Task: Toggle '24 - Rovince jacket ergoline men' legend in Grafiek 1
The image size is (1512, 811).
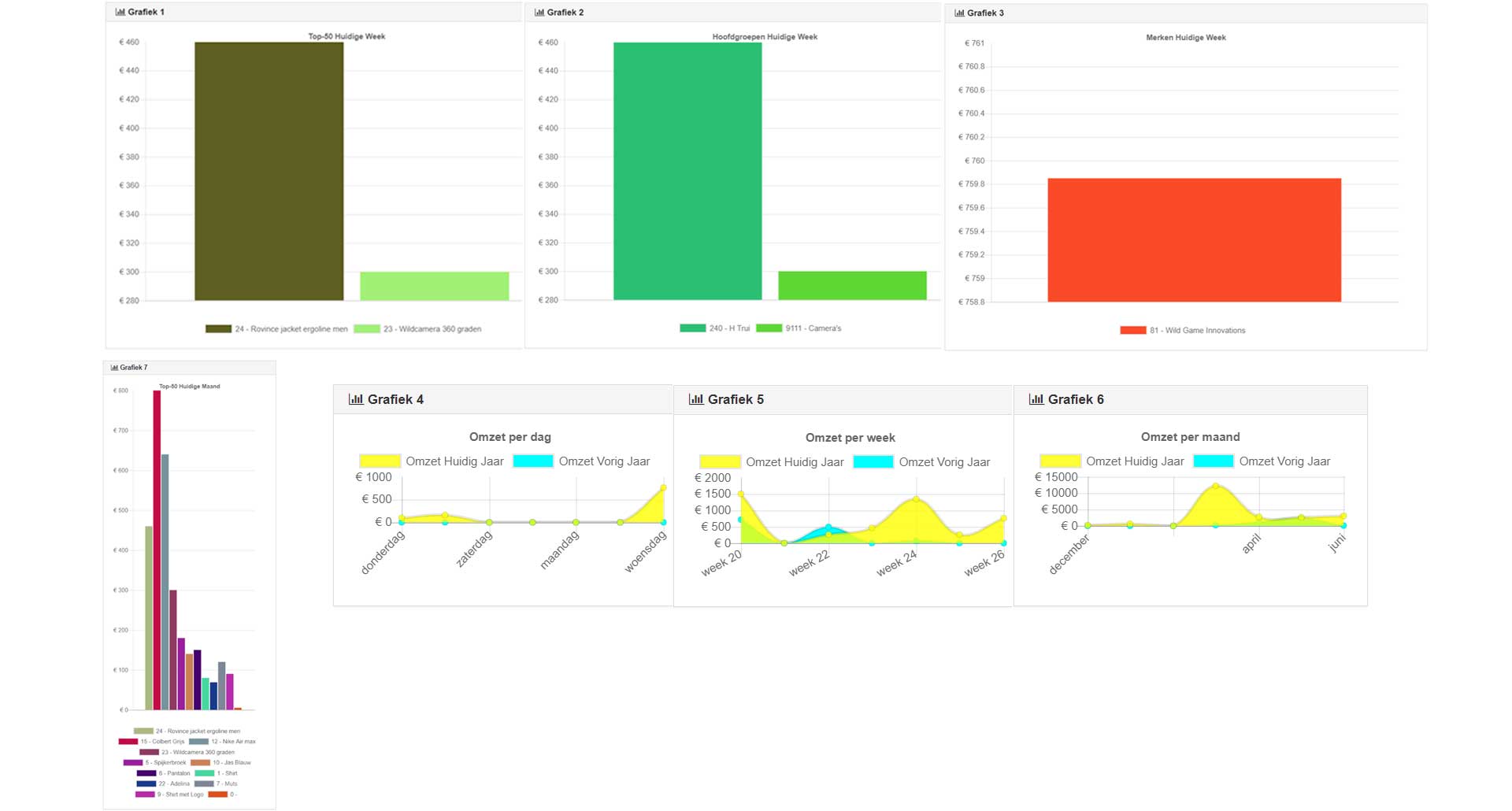Action: (276, 329)
